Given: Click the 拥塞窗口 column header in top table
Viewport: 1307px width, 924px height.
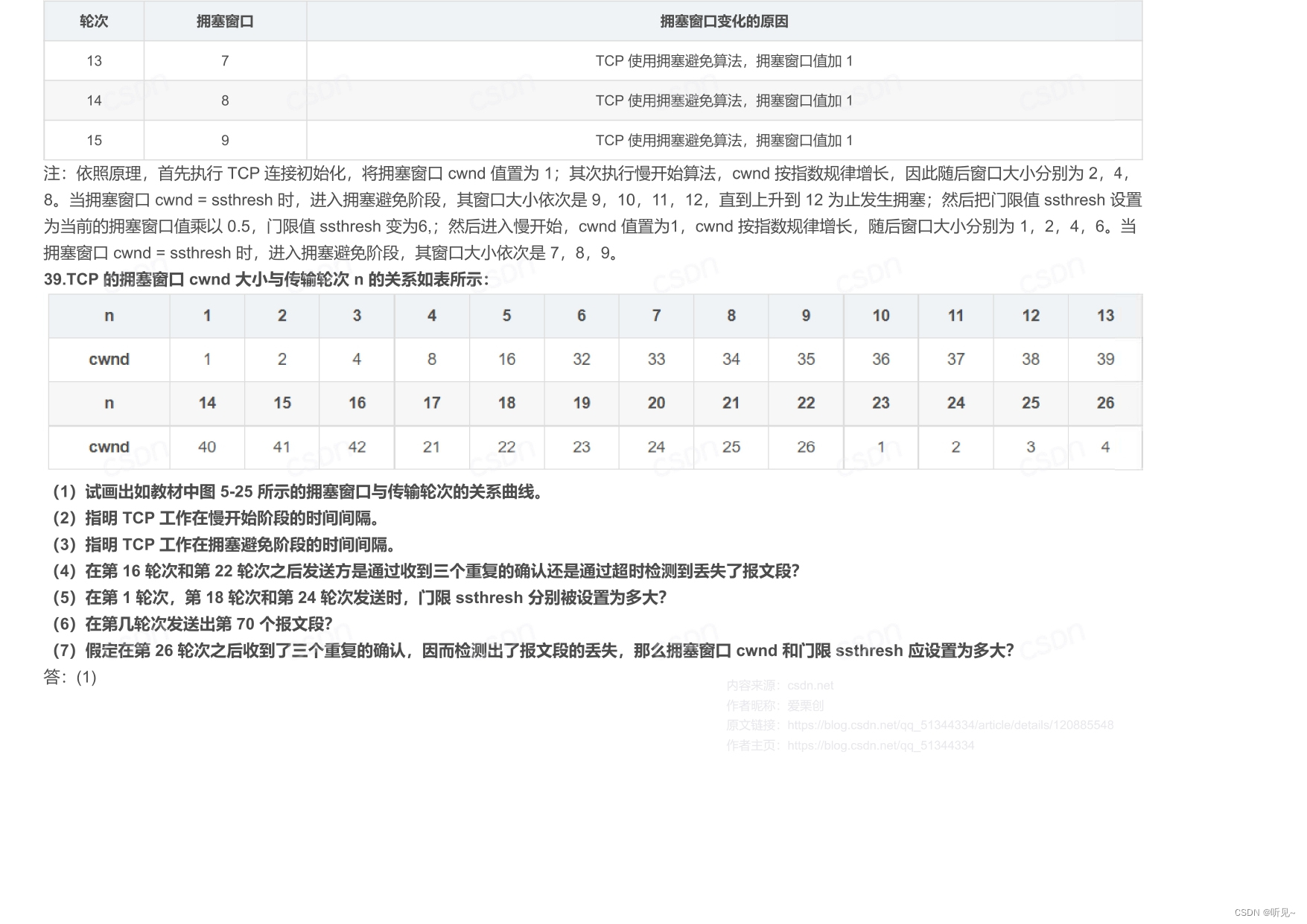Looking at the screenshot, I should [x=225, y=22].
